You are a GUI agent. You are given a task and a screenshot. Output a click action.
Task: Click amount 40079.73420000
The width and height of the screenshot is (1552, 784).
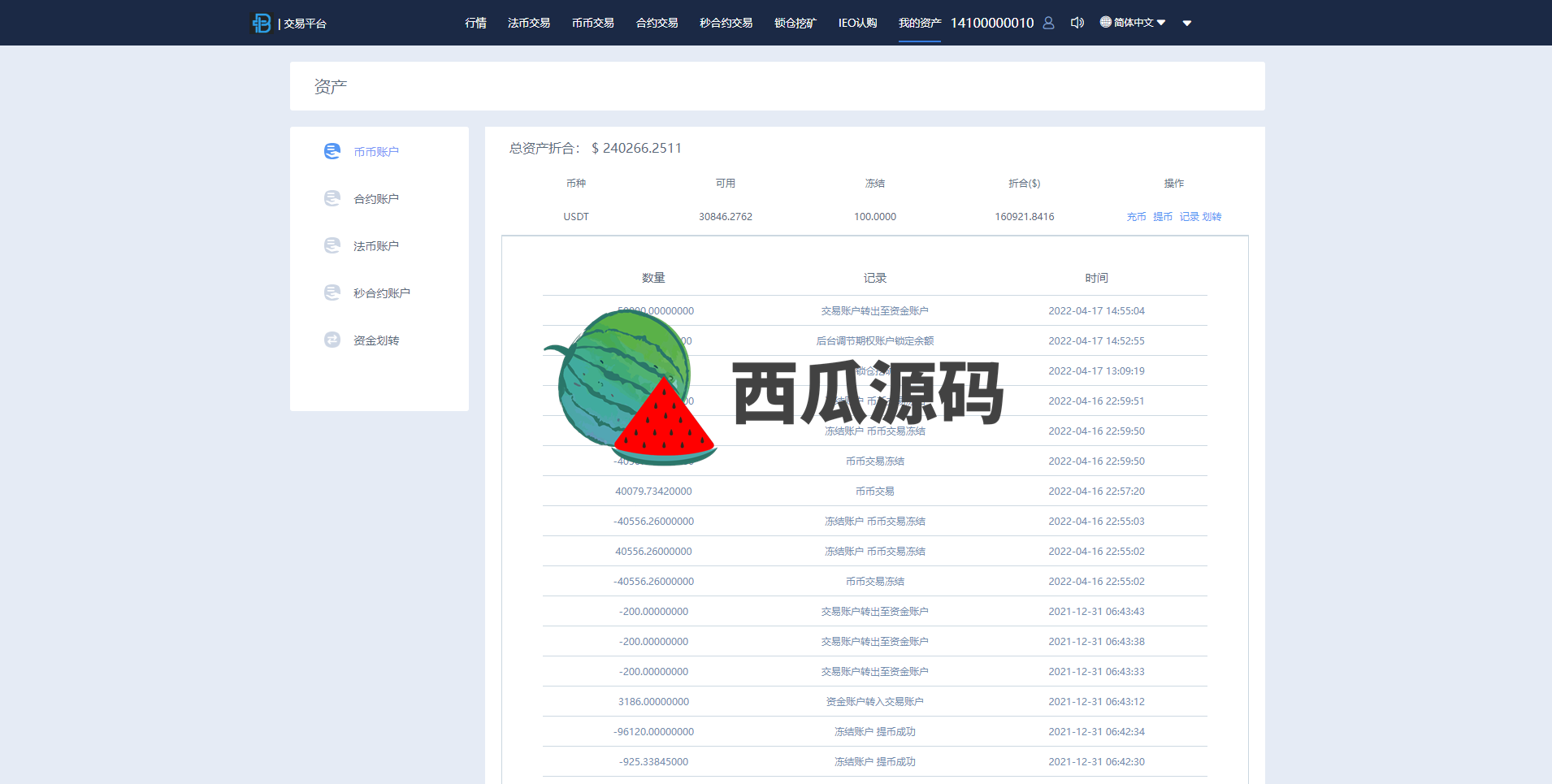pyautogui.click(x=653, y=492)
